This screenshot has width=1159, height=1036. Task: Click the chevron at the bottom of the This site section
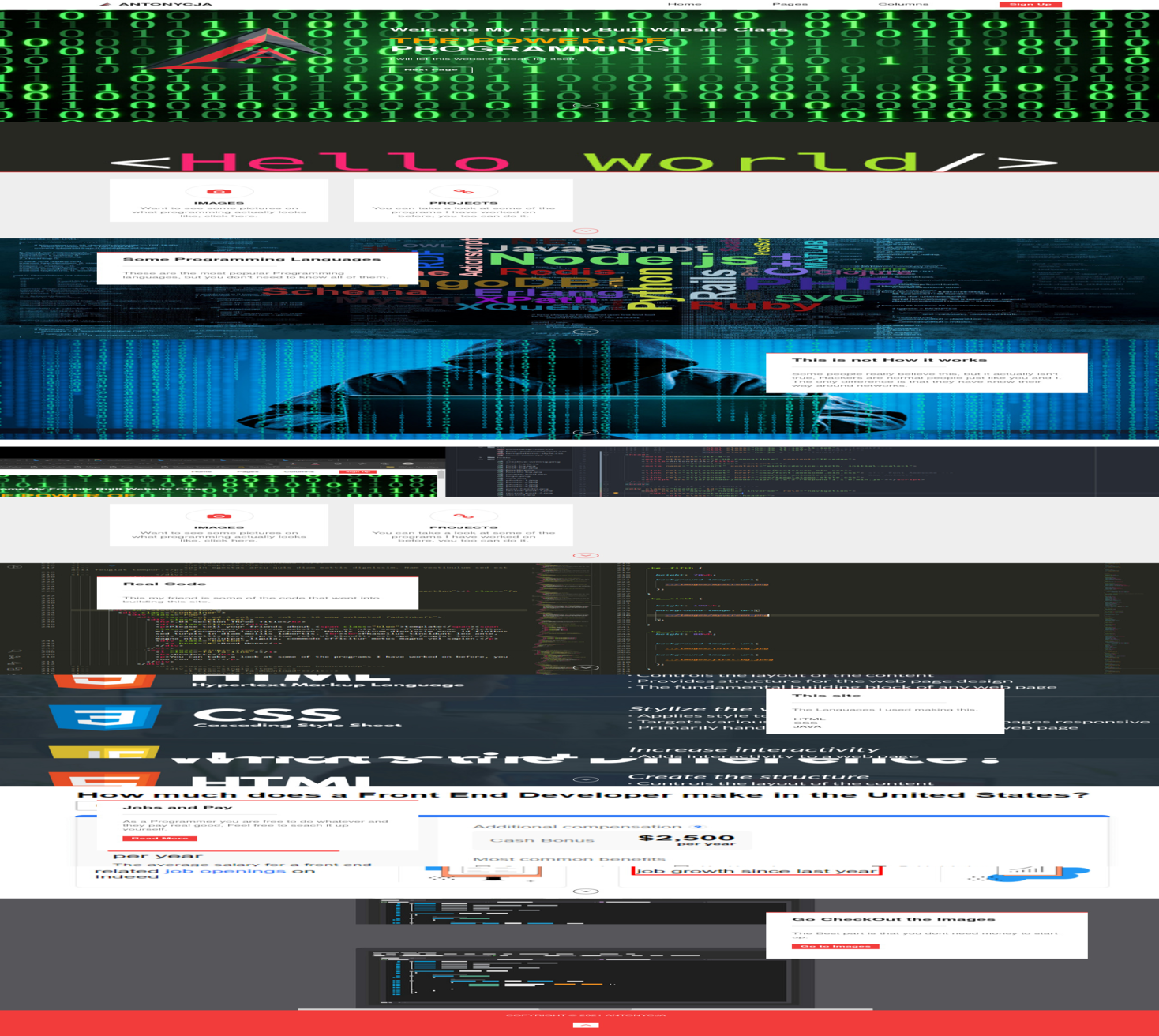pos(585,779)
